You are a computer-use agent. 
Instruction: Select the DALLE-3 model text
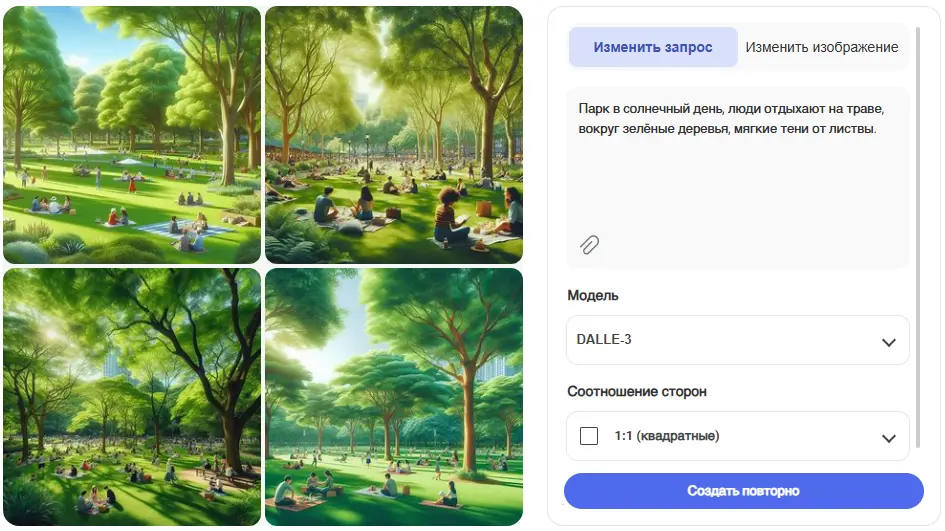click(604, 339)
